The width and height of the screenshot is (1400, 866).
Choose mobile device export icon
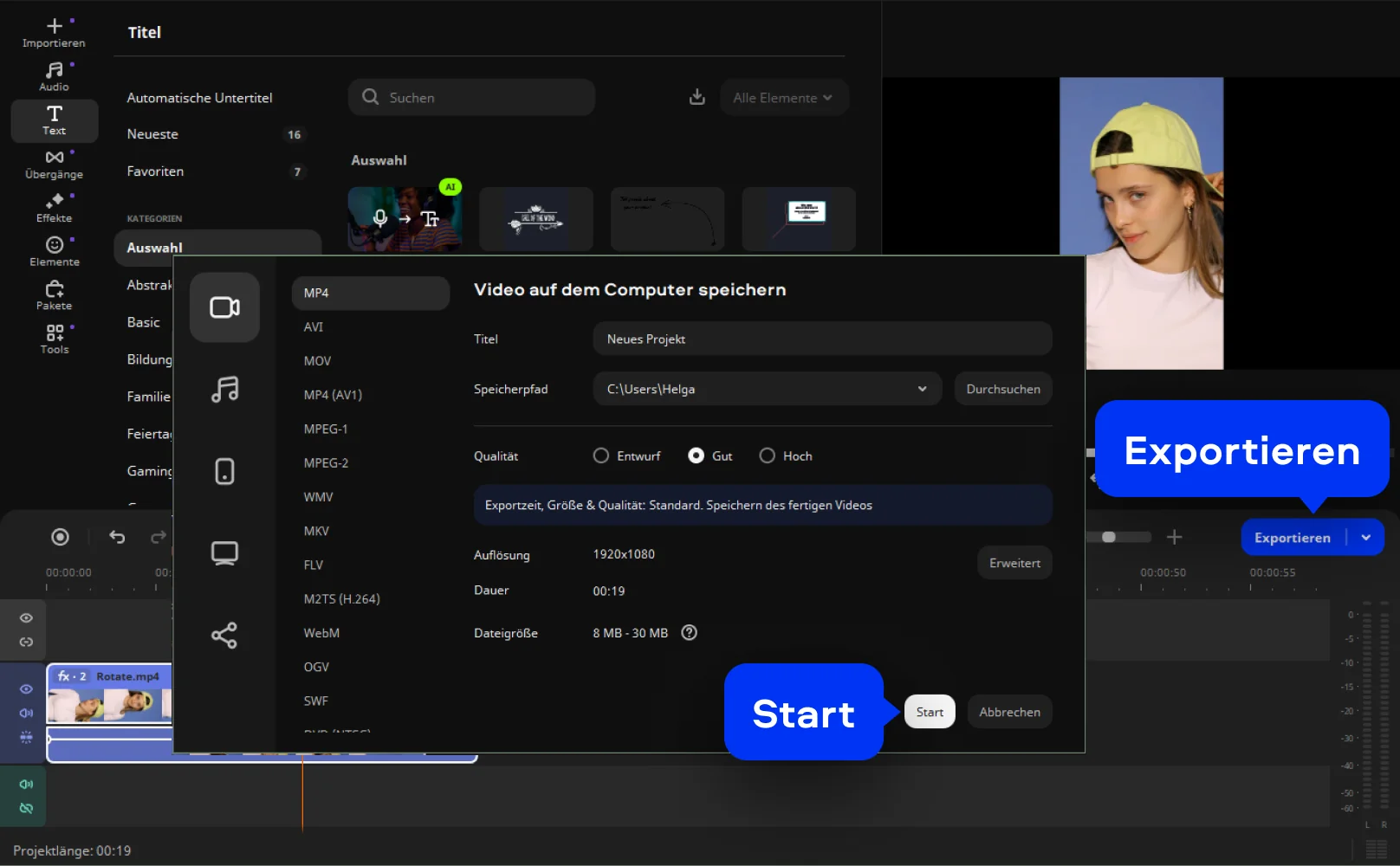point(224,471)
